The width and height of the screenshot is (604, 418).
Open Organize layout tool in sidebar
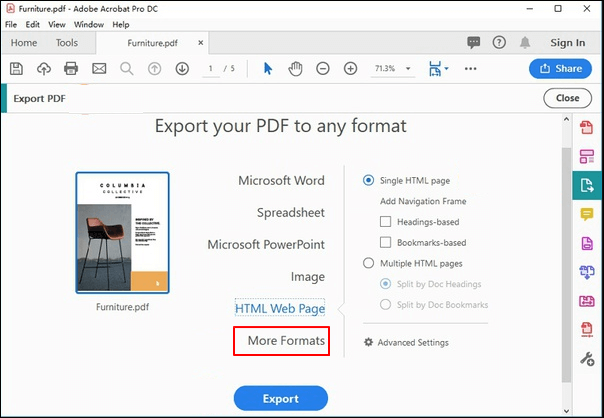click(587, 156)
